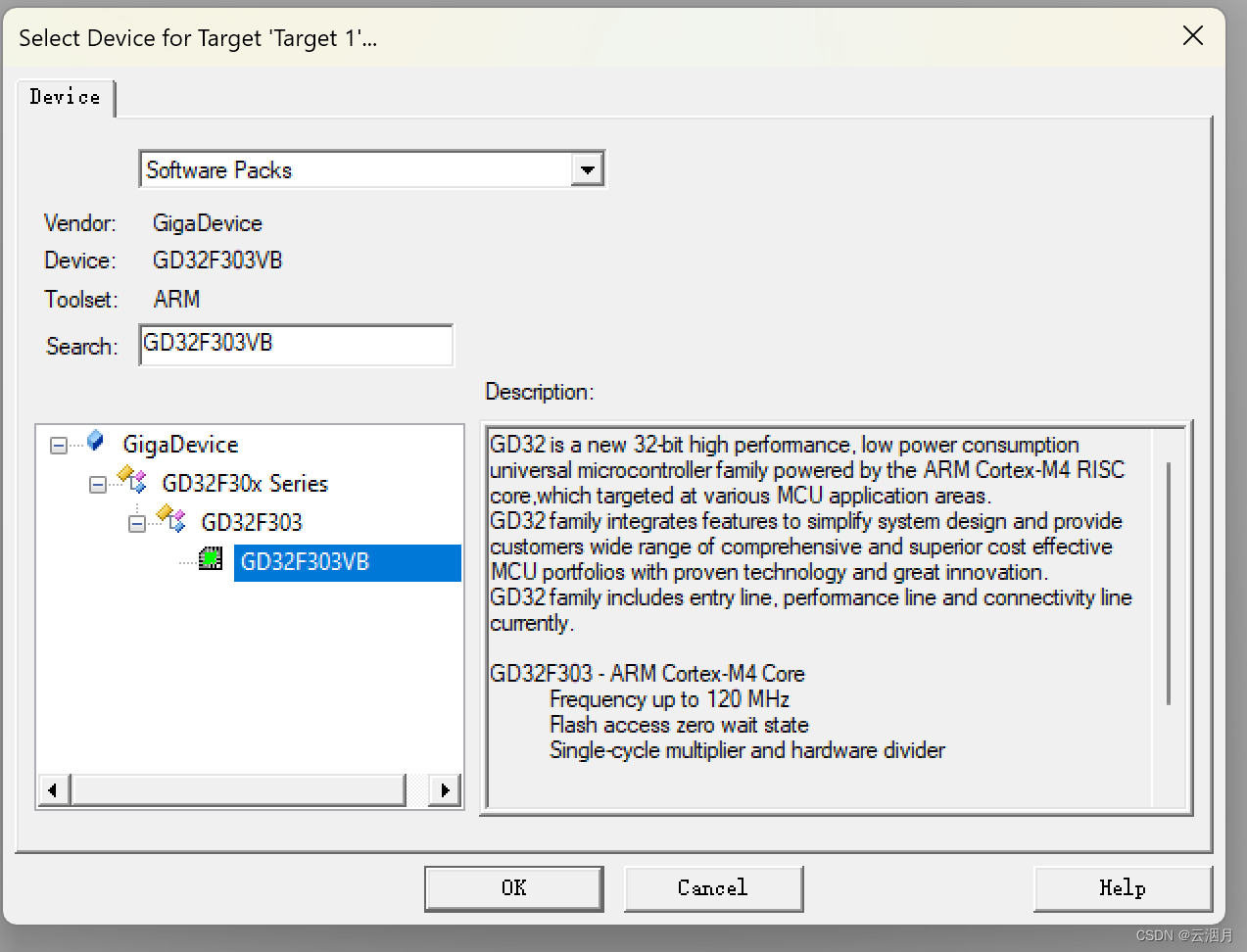This screenshot has height=952, width=1247.
Task: Click 'Single-cycle multiplier and hardware divider' line
Action: tap(747, 750)
